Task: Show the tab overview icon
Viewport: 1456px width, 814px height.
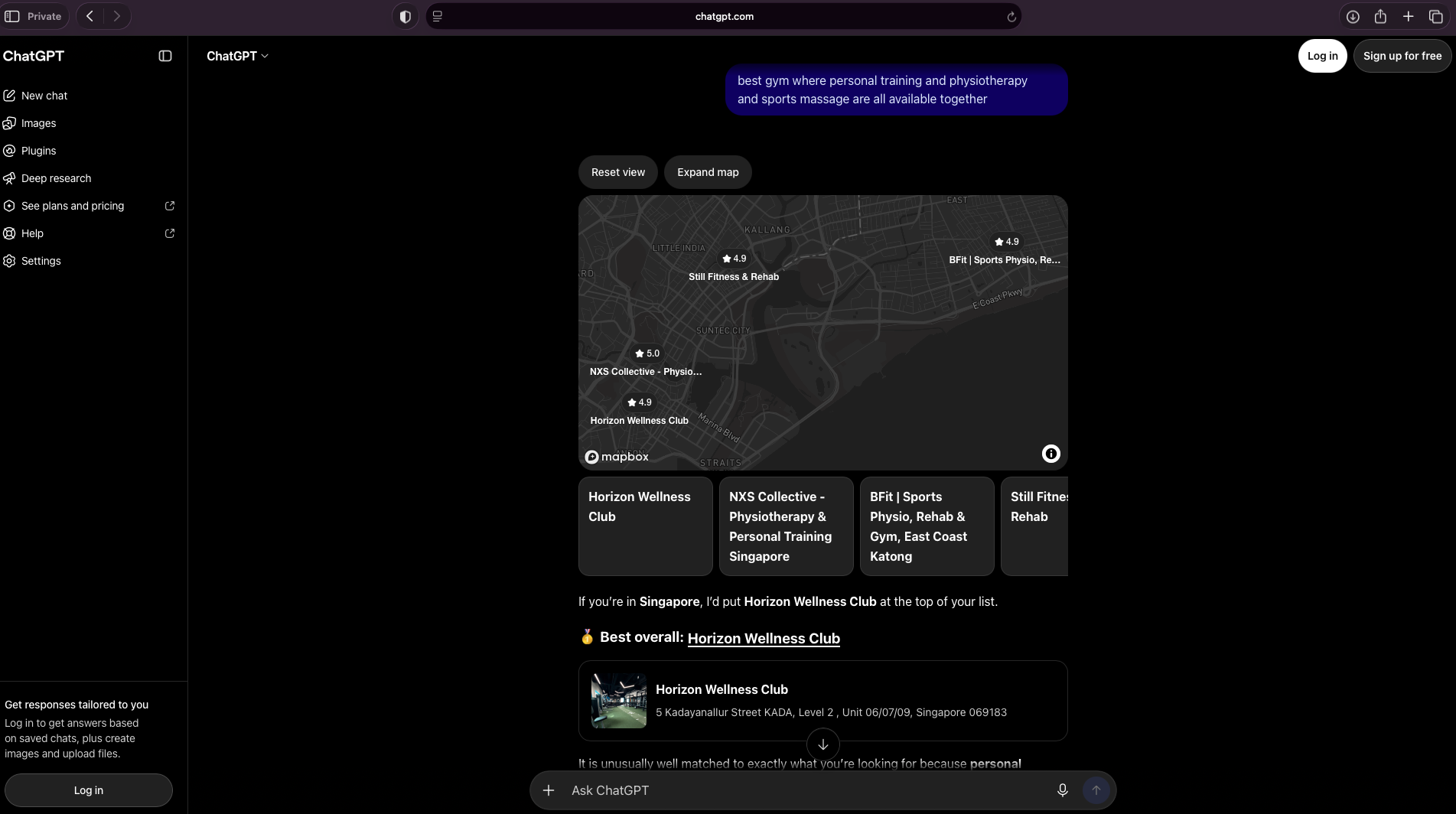Action: tap(1436, 16)
